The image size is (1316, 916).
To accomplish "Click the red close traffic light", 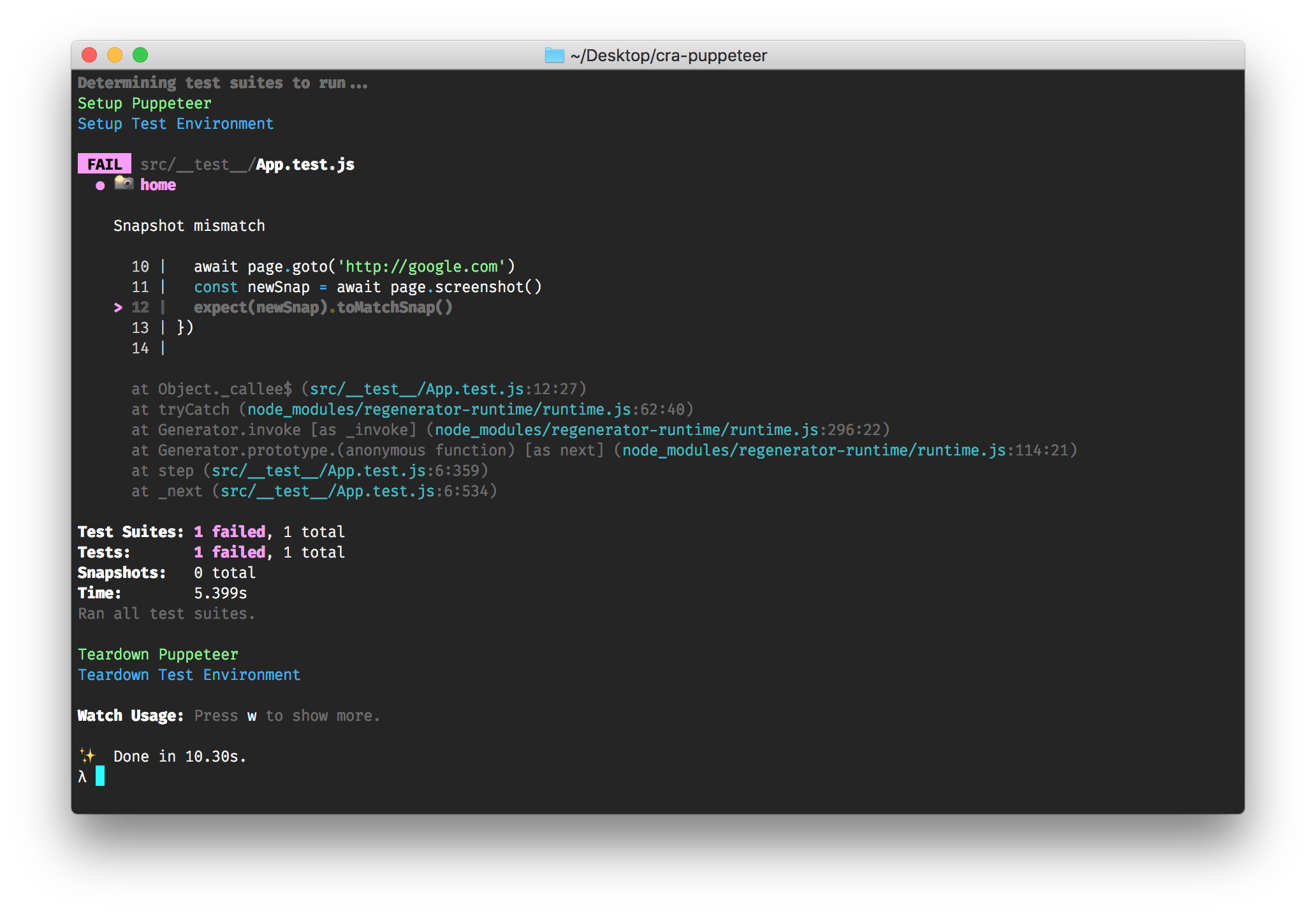I will point(89,55).
